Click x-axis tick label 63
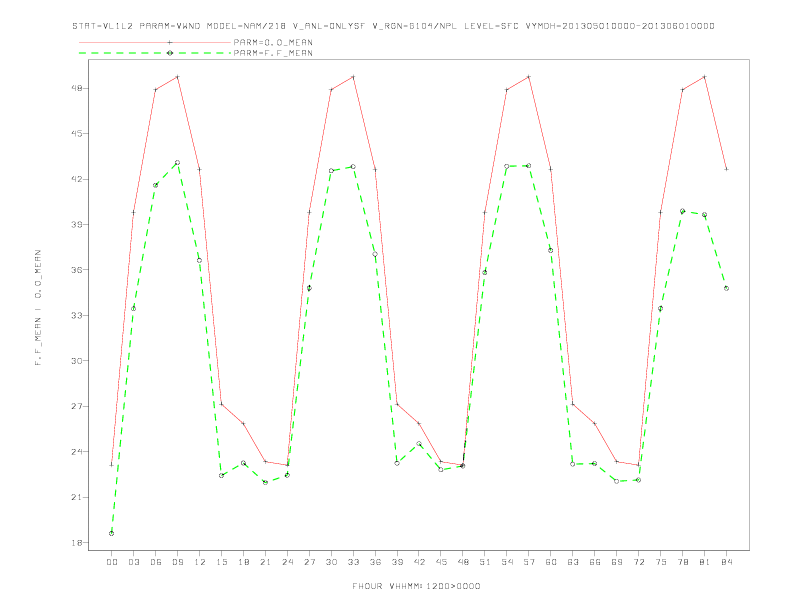This screenshot has height=612, width=792. [573, 562]
